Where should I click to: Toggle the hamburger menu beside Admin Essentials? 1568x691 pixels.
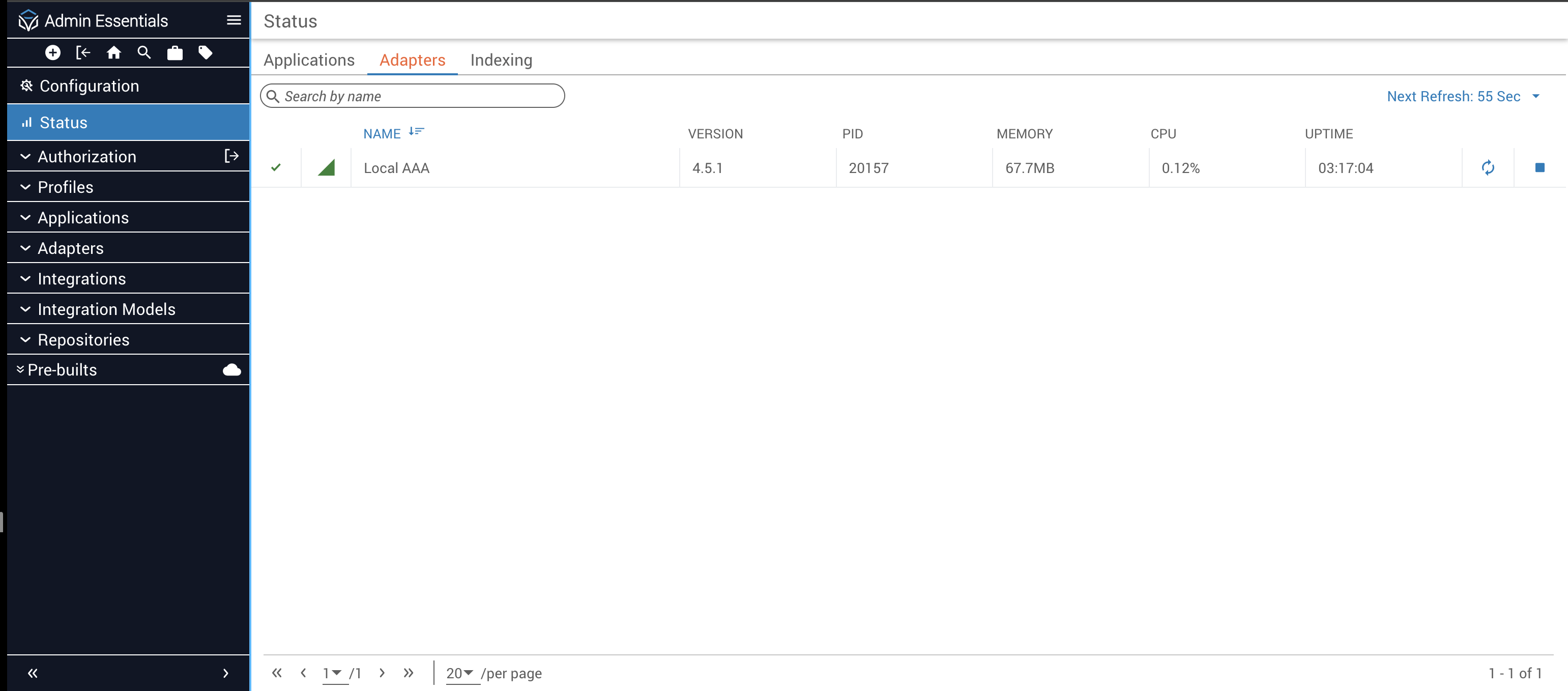234,21
